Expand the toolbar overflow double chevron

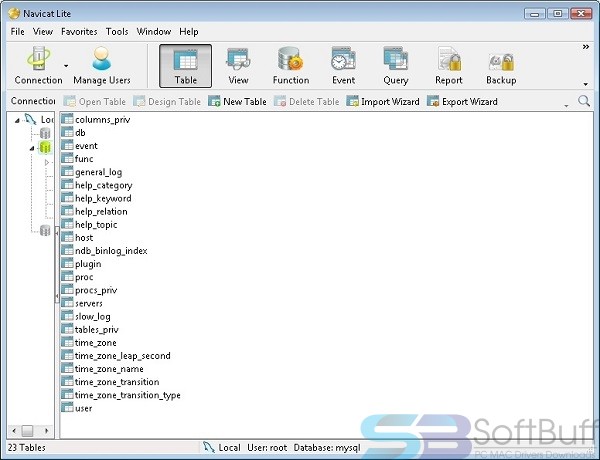[x=585, y=47]
